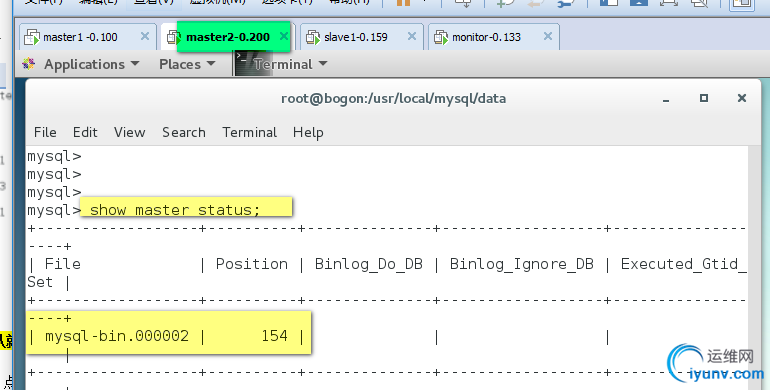
Task: Open the Search menu in the terminal
Action: 184,132
